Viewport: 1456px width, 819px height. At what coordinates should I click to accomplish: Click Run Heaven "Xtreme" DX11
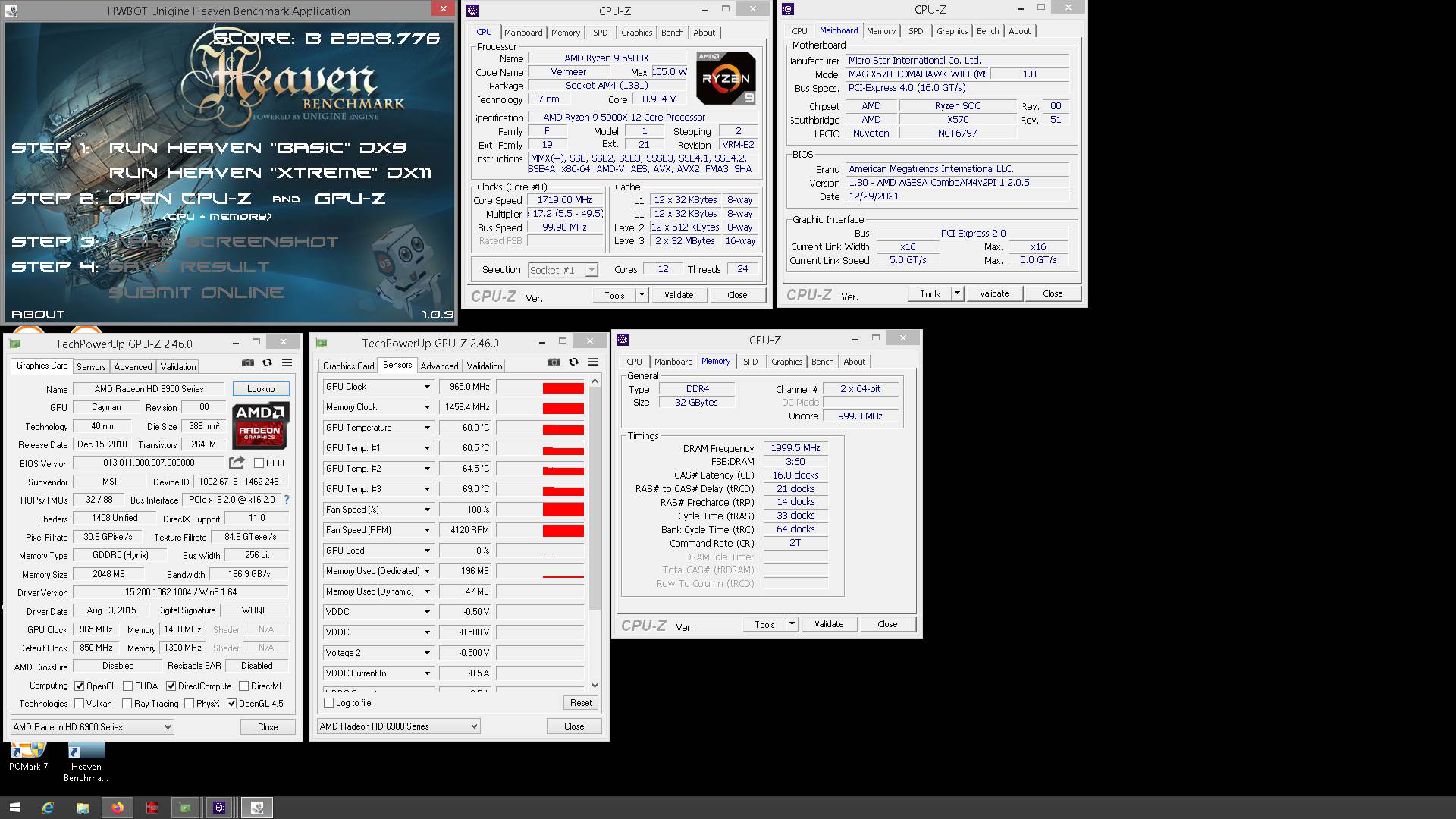[270, 173]
